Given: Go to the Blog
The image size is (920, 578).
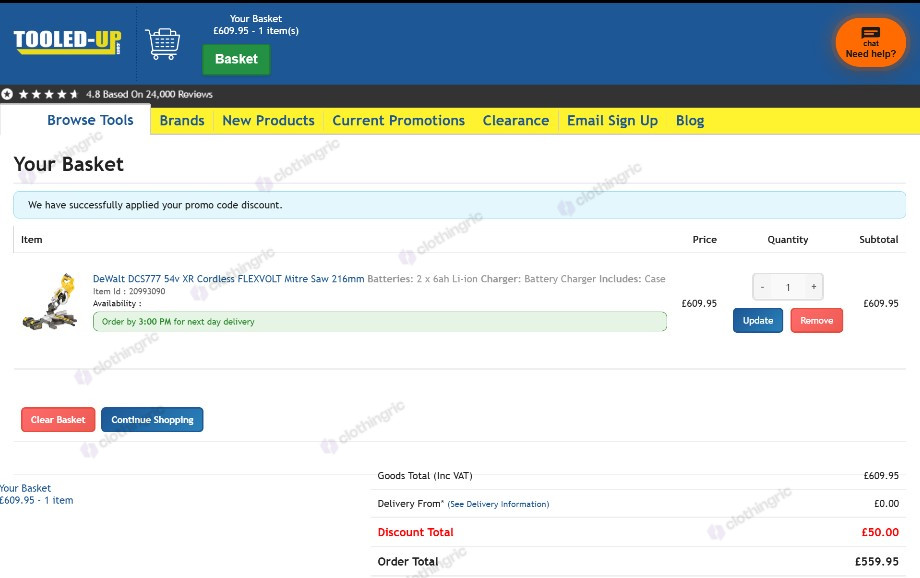Looking at the screenshot, I should (x=689, y=120).
